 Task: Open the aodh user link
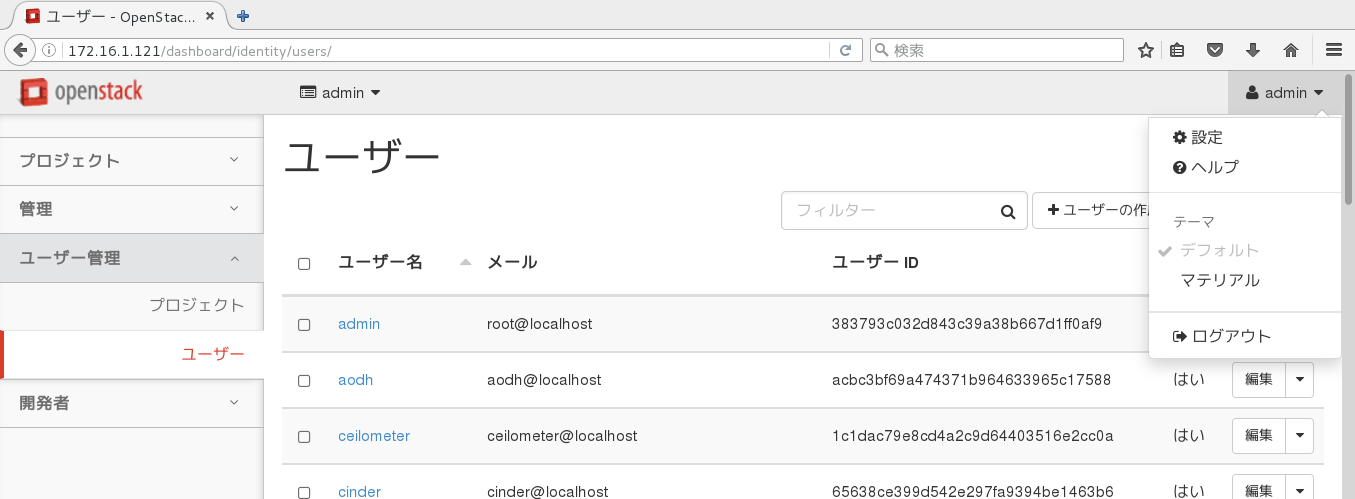tap(355, 380)
